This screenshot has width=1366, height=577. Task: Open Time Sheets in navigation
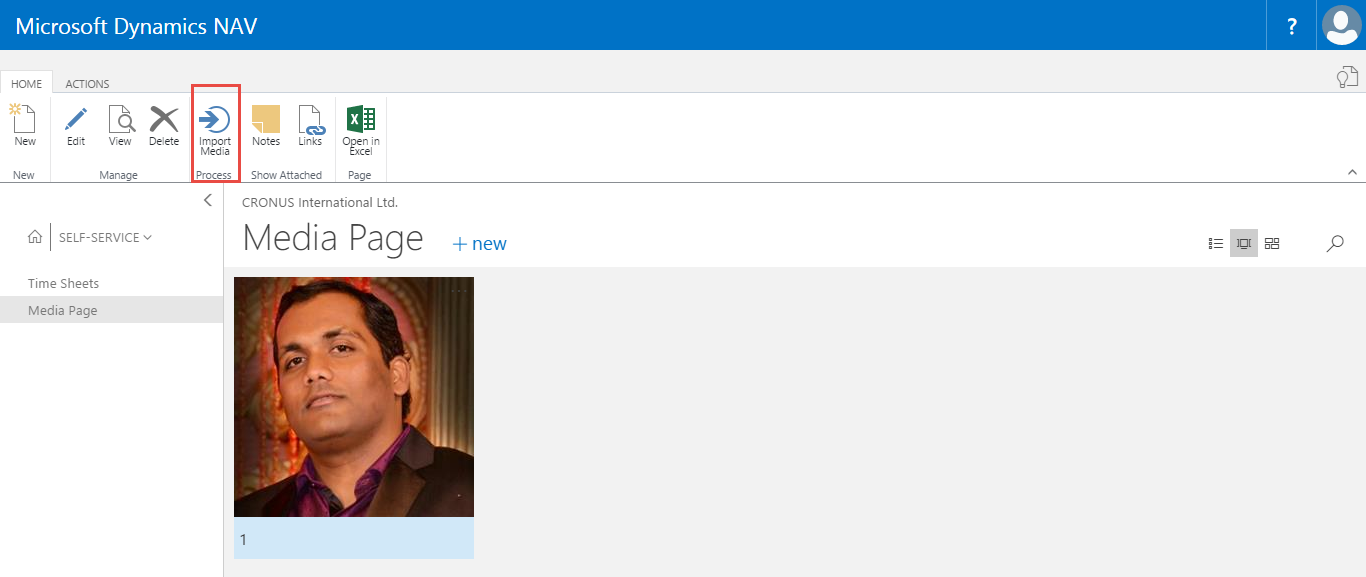coord(64,284)
